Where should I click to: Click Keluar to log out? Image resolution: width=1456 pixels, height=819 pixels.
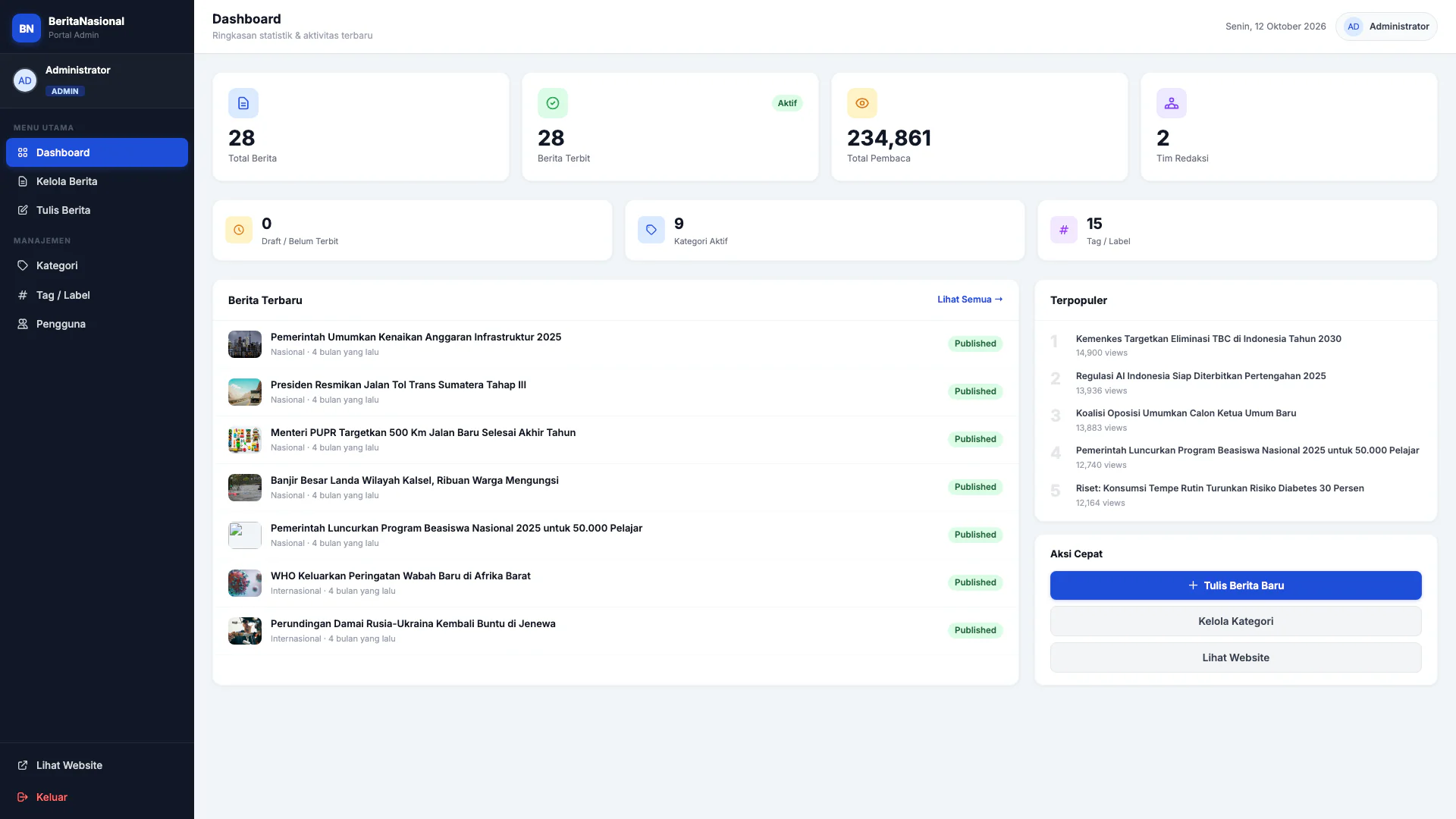97,797
